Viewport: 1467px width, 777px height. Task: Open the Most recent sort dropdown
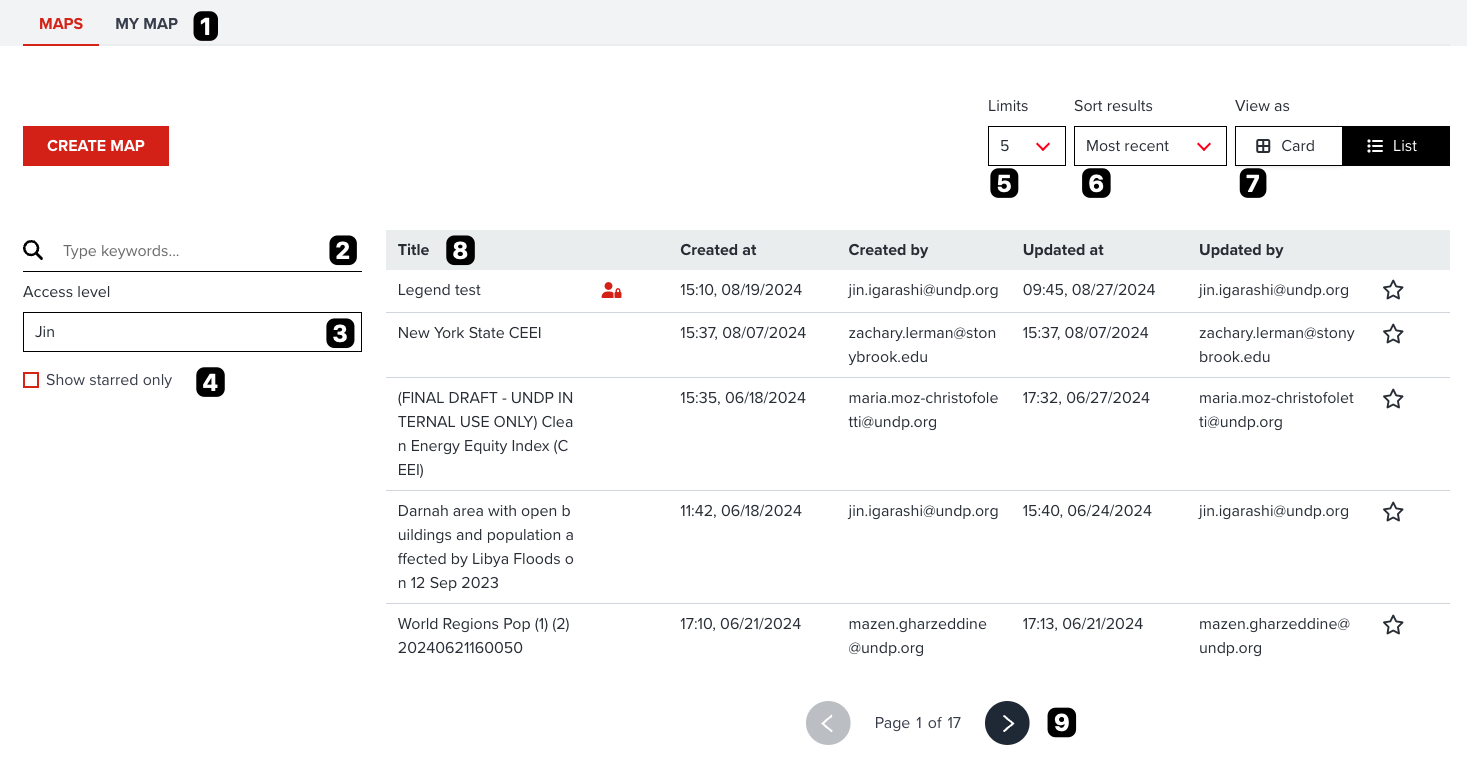click(1150, 145)
